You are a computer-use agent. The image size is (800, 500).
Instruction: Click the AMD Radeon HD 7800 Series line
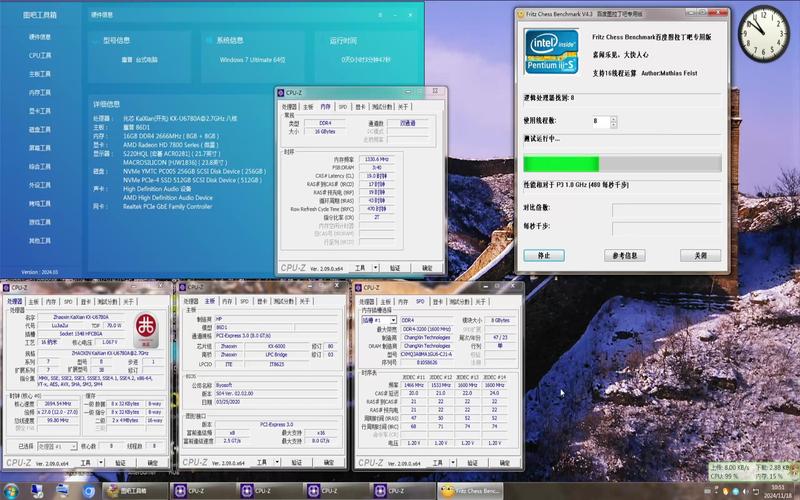[x=171, y=145]
